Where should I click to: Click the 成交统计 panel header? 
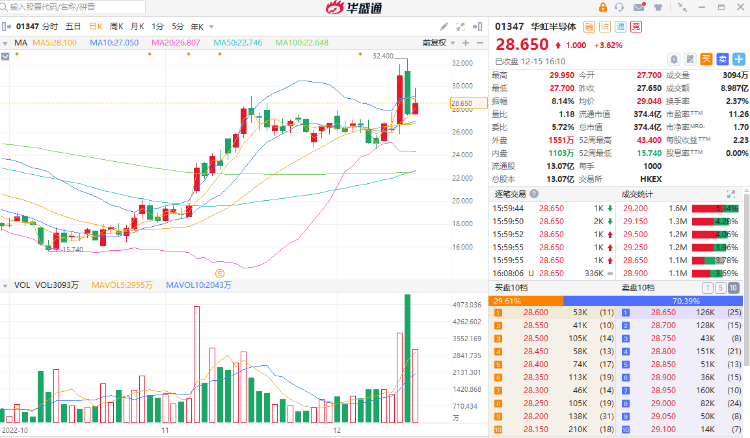point(637,194)
